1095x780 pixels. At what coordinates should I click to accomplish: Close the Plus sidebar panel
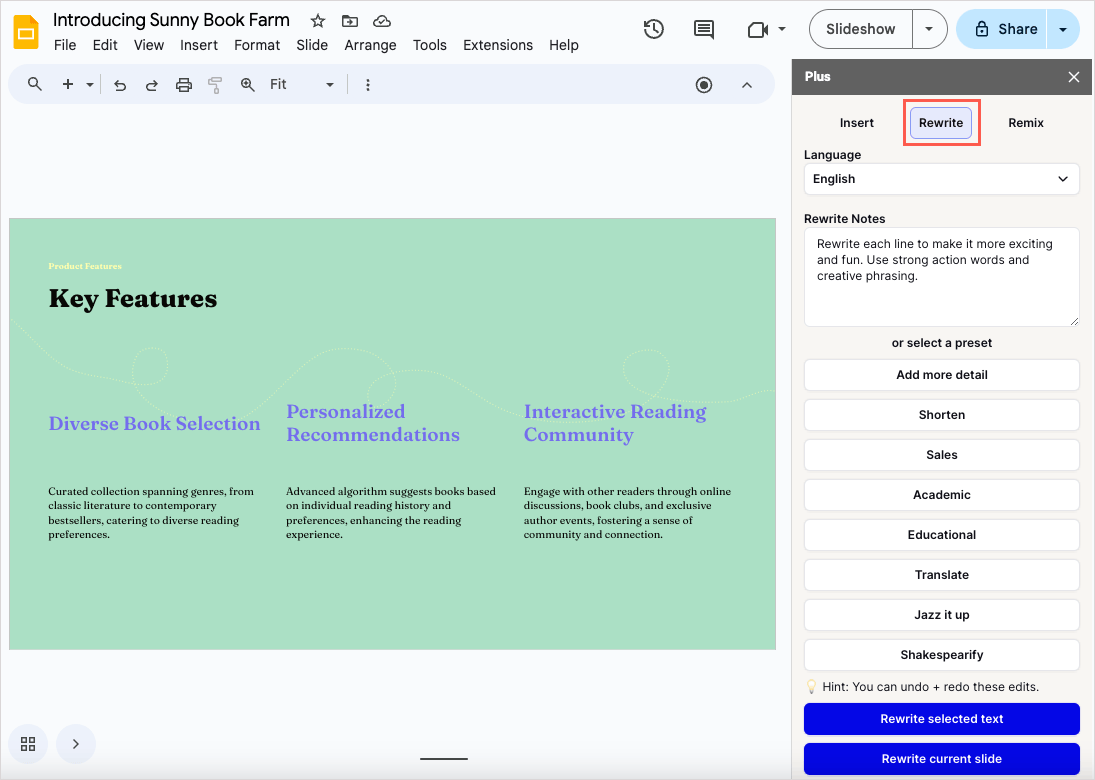[1074, 77]
